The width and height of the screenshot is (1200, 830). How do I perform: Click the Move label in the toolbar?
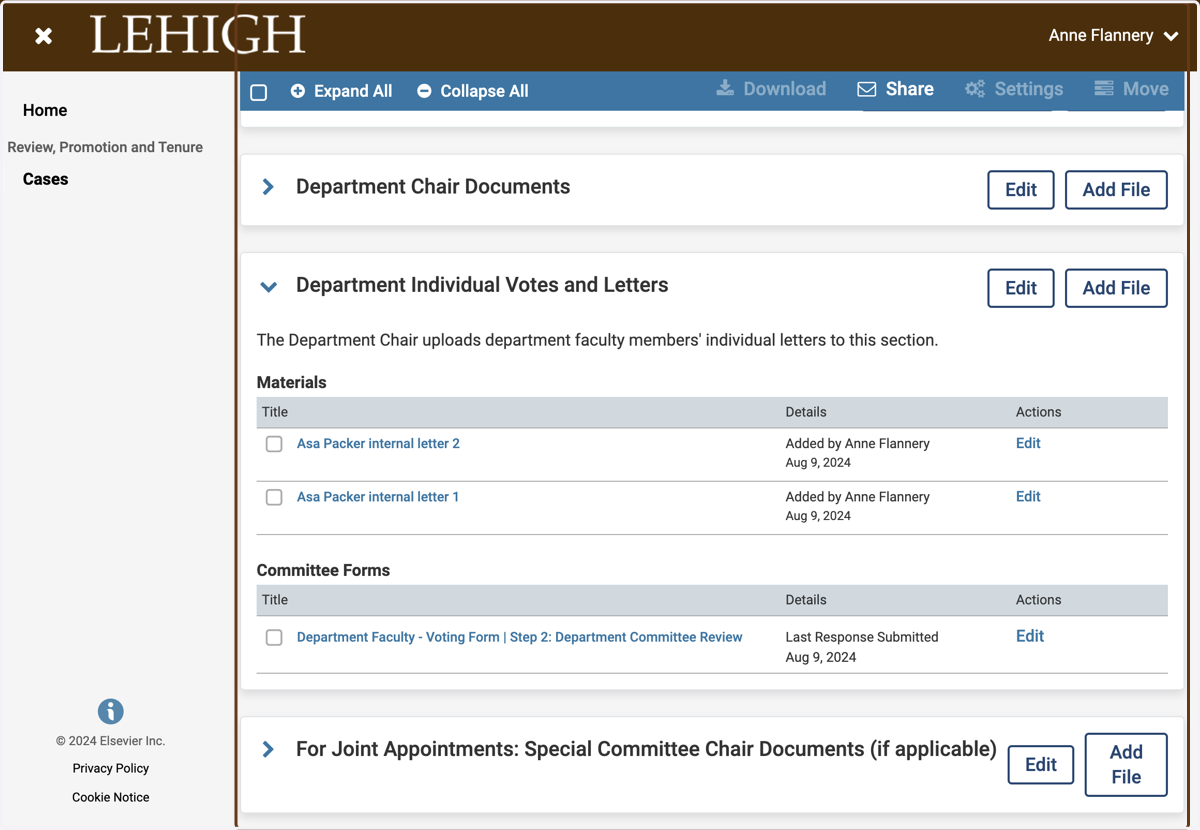(x=1146, y=89)
